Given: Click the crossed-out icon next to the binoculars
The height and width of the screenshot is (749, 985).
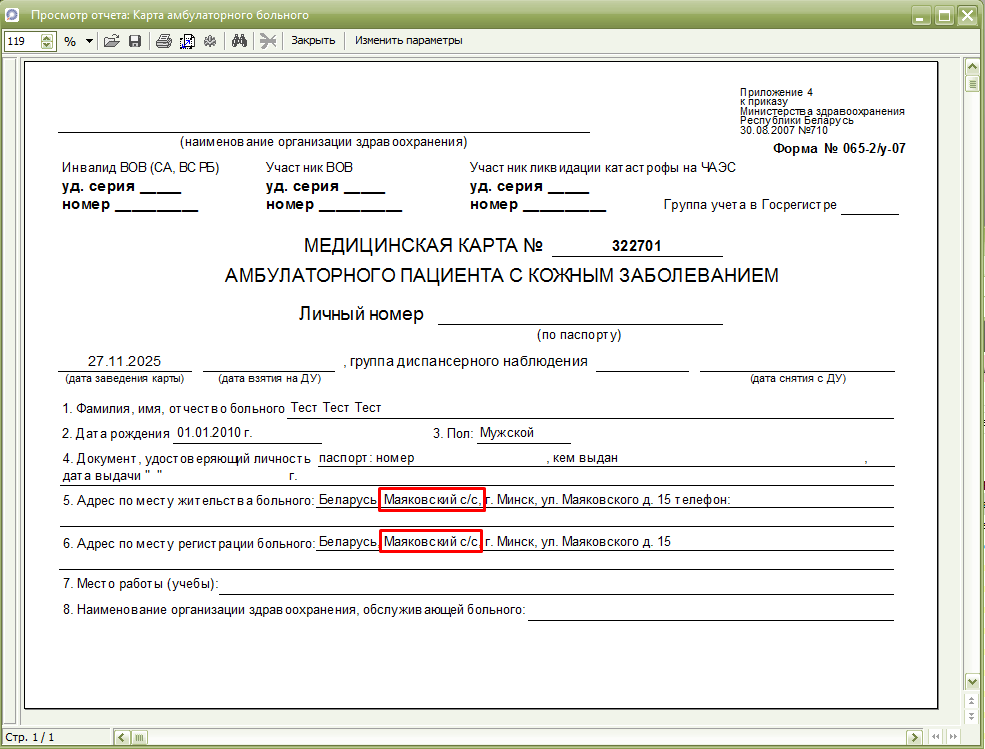Looking at the screenshot, I should click(267, 41).
